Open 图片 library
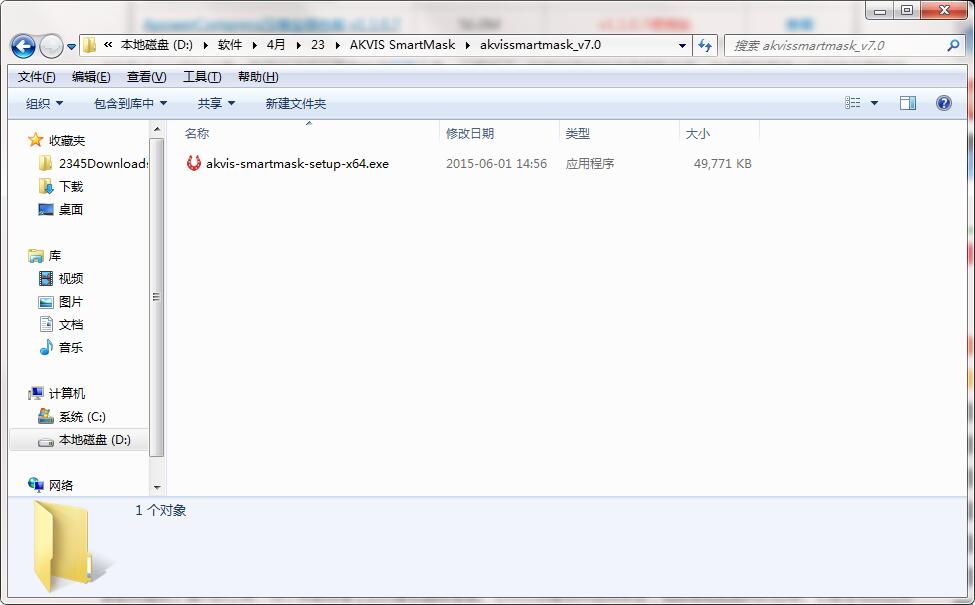The image size is (975, 605). pos(70,302)
